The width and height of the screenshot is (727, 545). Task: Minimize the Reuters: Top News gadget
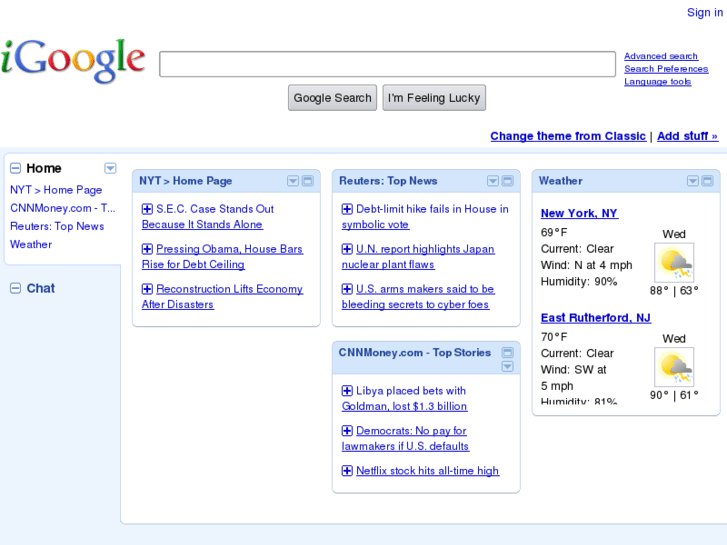pyautogui.click(x=508, y=181)
